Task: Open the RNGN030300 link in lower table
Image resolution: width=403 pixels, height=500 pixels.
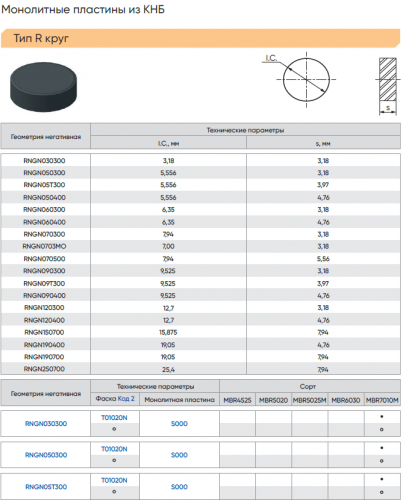Action: point(46,424)
